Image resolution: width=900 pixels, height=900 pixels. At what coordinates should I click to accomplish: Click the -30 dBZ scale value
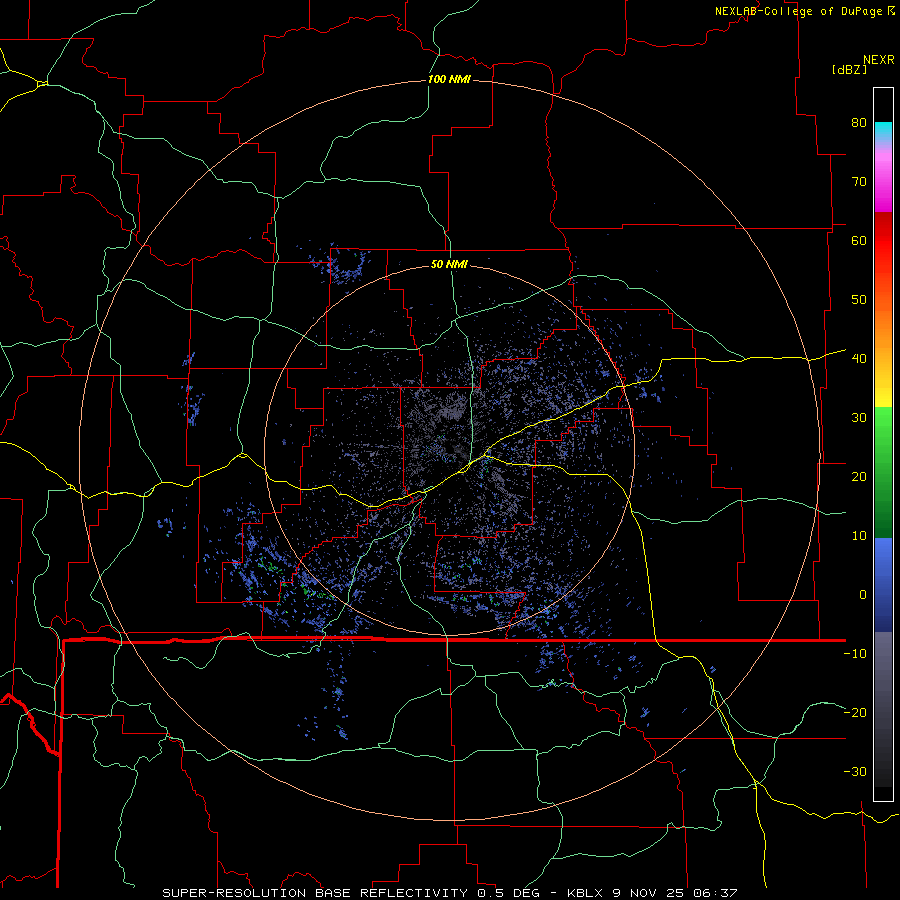pos(855,772)
